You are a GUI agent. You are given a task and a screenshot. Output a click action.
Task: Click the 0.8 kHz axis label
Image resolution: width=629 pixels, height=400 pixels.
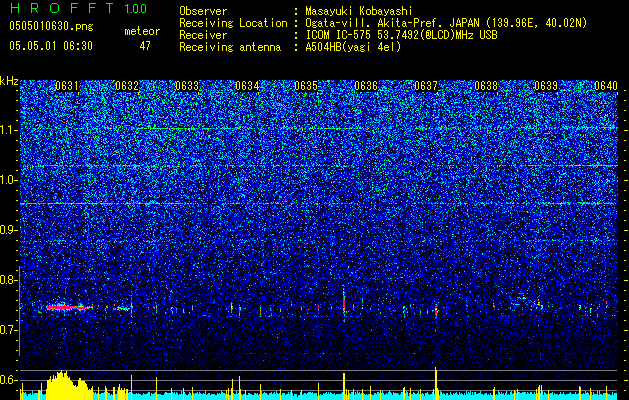[9, 280]
